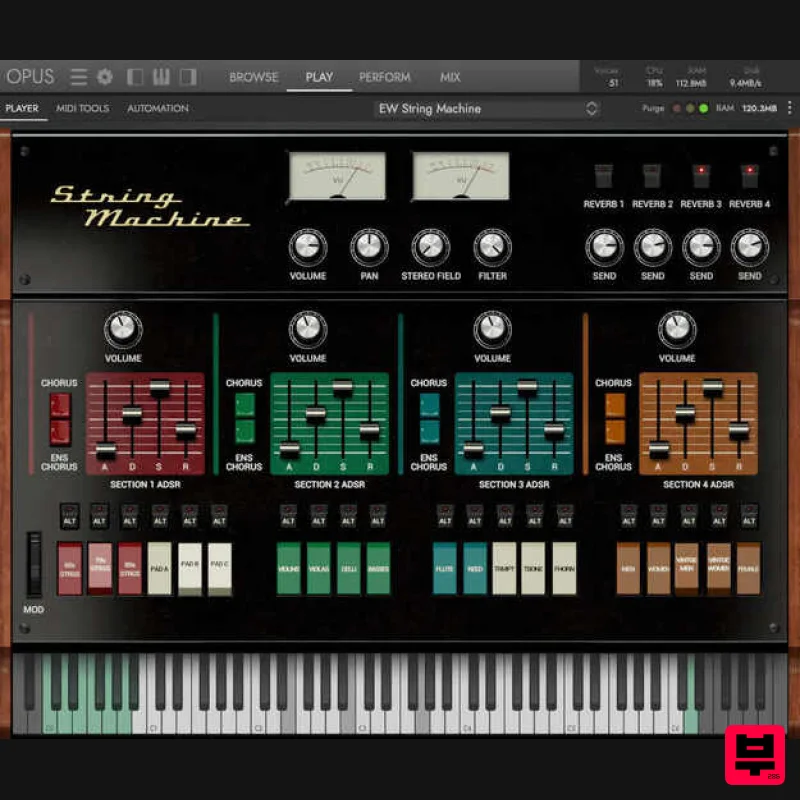Viewport: 800px width, 800px height.
Task: Click the red Purge indicator dot
Action: [x=677, y=108]
